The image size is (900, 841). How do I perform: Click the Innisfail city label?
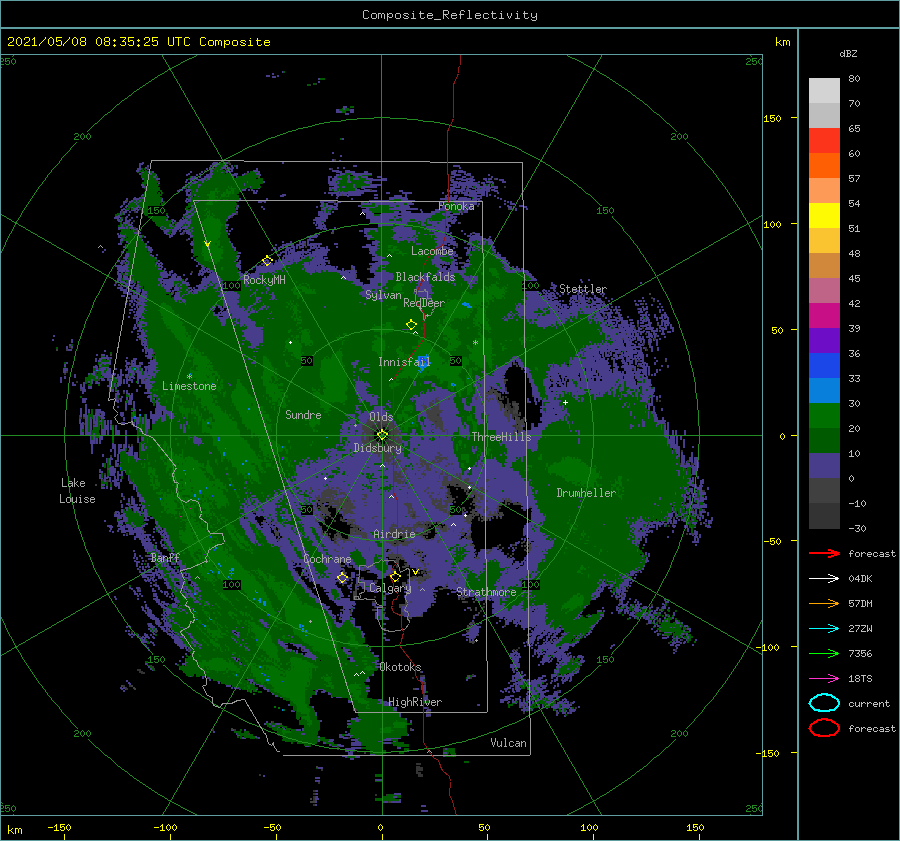pos(404,362)
